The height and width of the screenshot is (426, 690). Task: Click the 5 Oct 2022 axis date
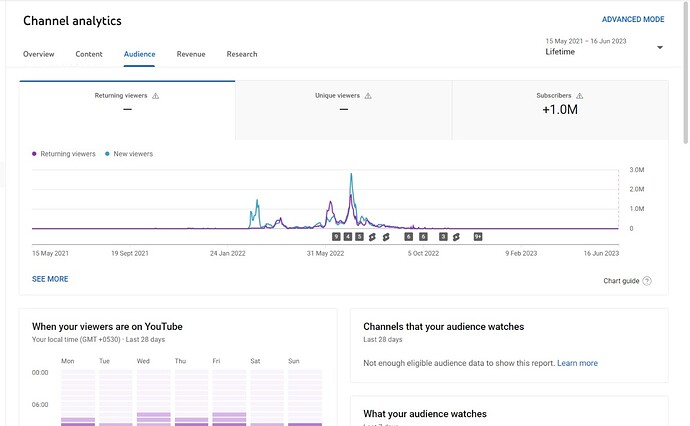(423, 253)
